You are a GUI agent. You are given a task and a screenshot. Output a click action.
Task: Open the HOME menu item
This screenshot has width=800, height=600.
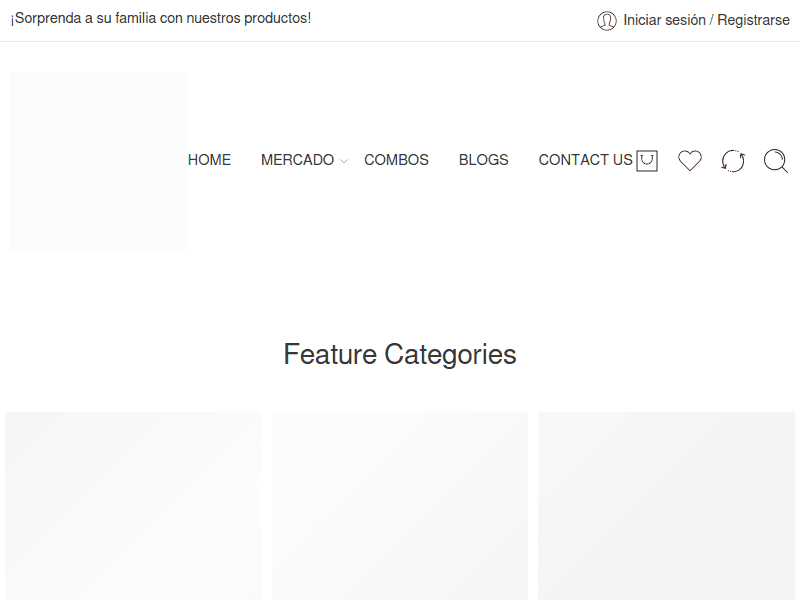[209, 160]
